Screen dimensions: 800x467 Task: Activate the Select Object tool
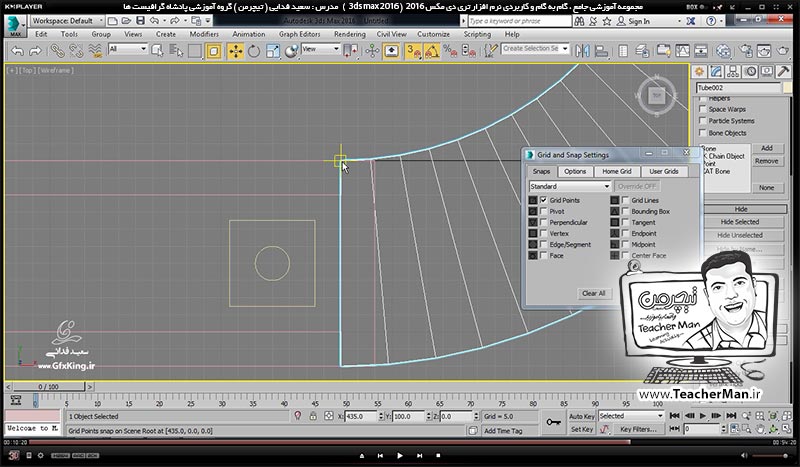pos(157,51)
